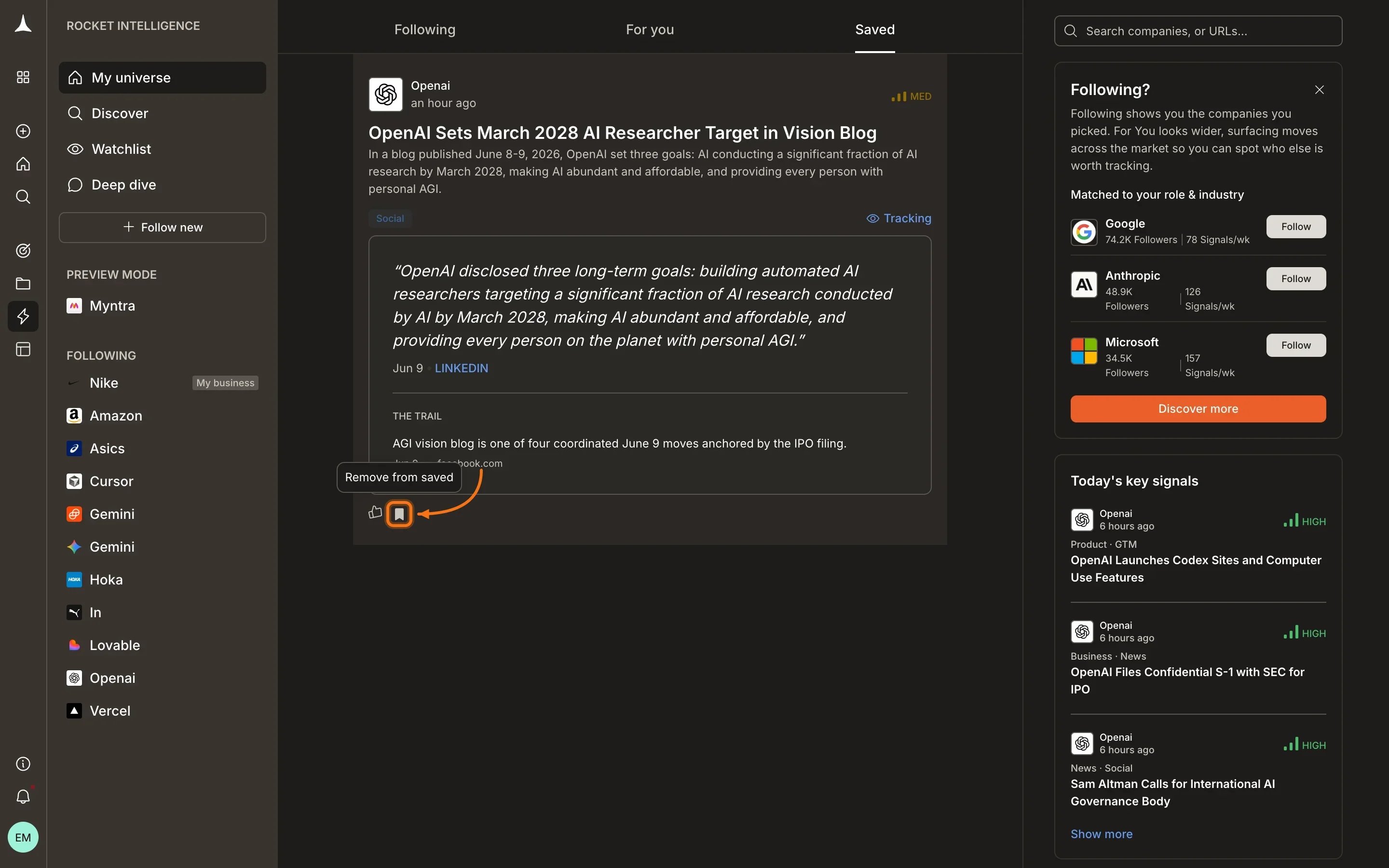
Task: Remove the post from saved via bookmark
Action: click(399, 514)
